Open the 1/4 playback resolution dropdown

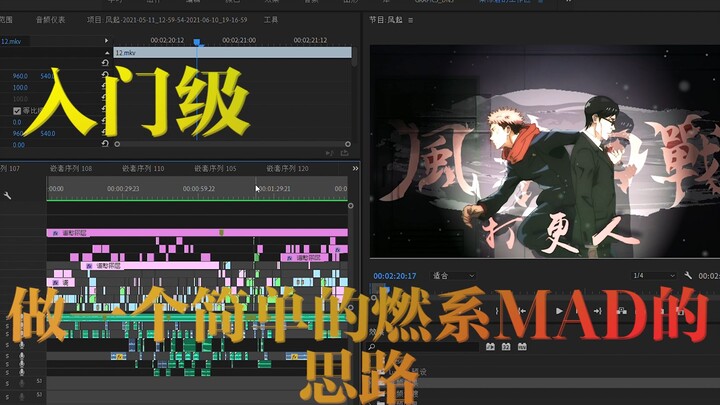(x=654, y=276)
